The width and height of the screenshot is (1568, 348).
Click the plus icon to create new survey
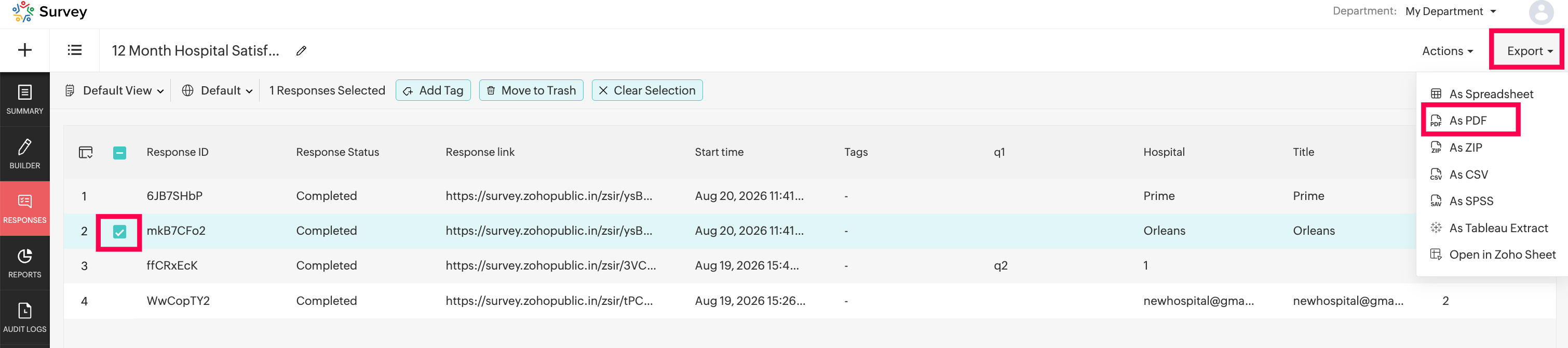(24, 50)
